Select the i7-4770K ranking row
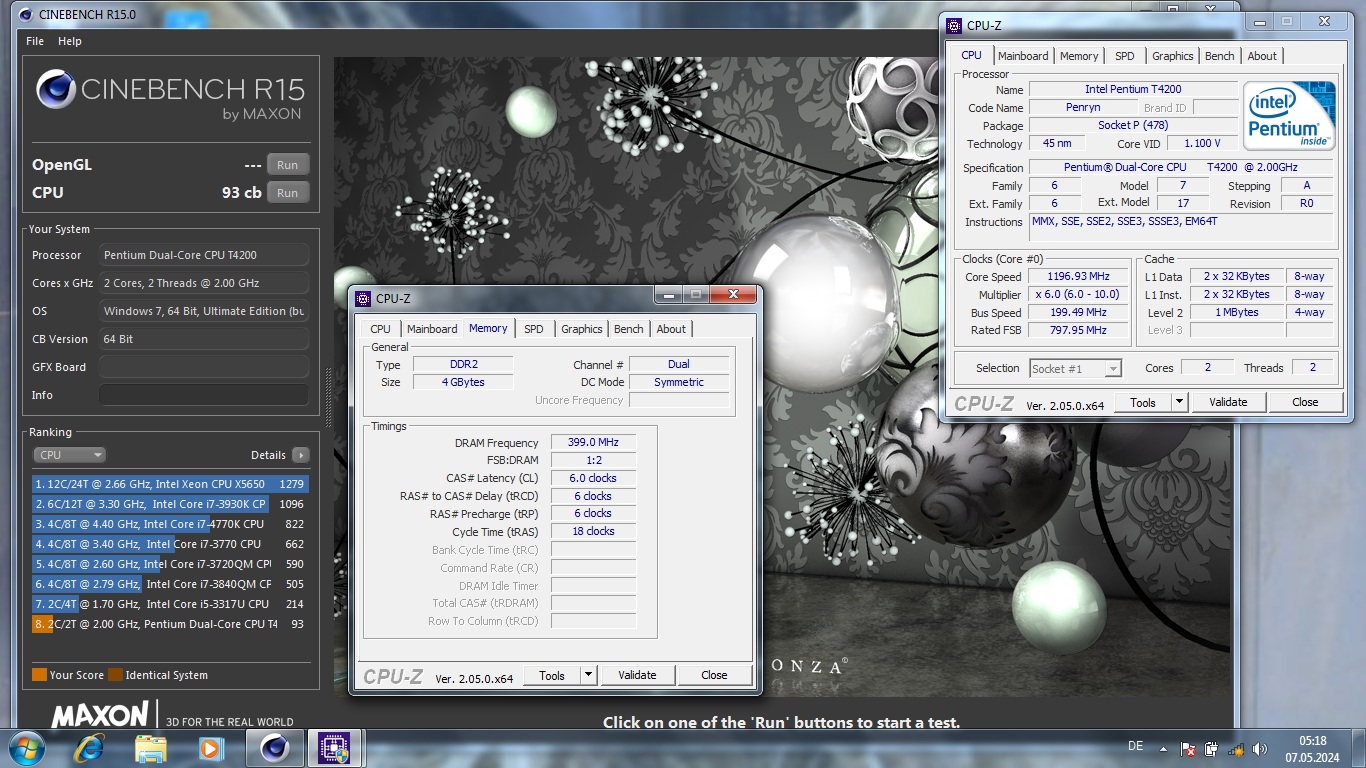The width and height of the screenshot is (1366, 768). (170, 524)
